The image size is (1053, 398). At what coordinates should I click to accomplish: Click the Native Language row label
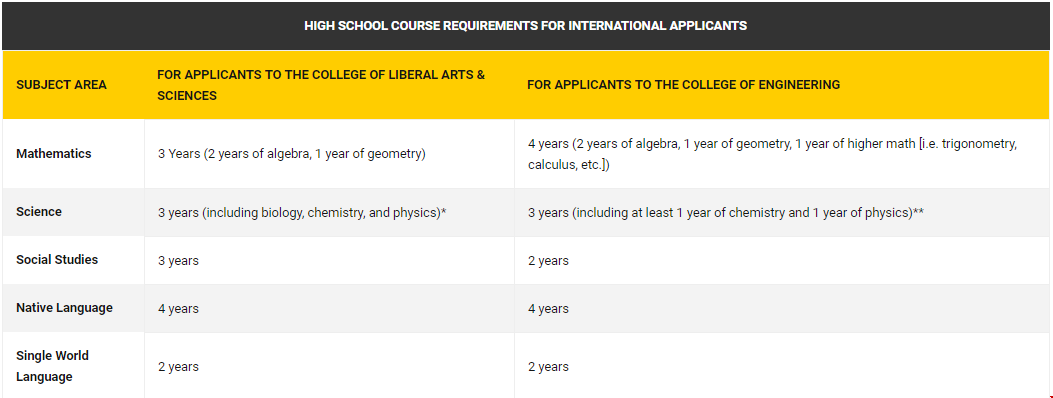(64, 308)
